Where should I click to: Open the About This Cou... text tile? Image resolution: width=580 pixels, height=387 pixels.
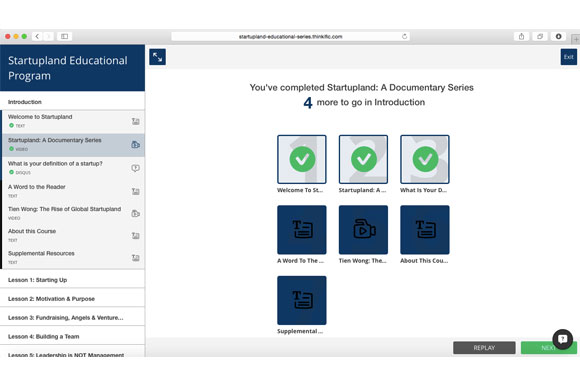(425, 230)
